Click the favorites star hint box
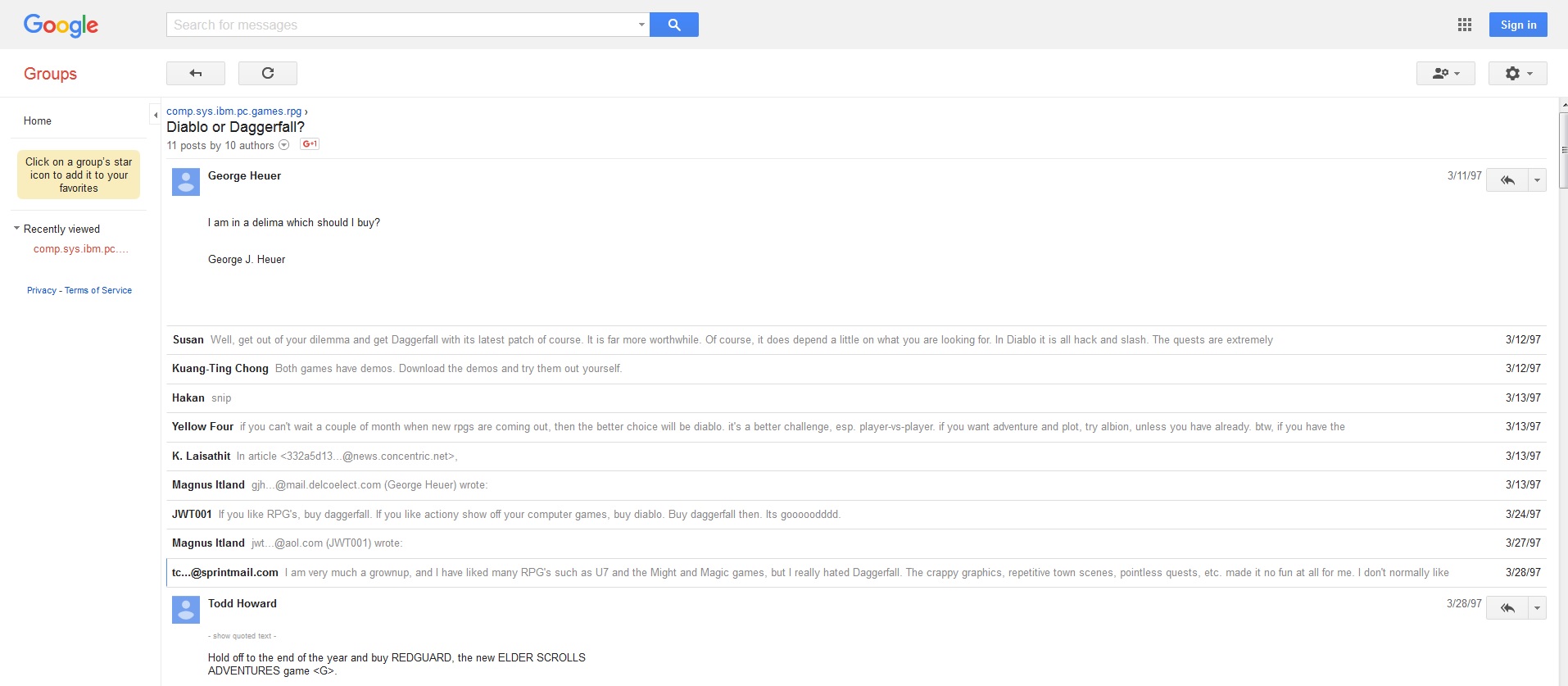 (x=79, y=175)
